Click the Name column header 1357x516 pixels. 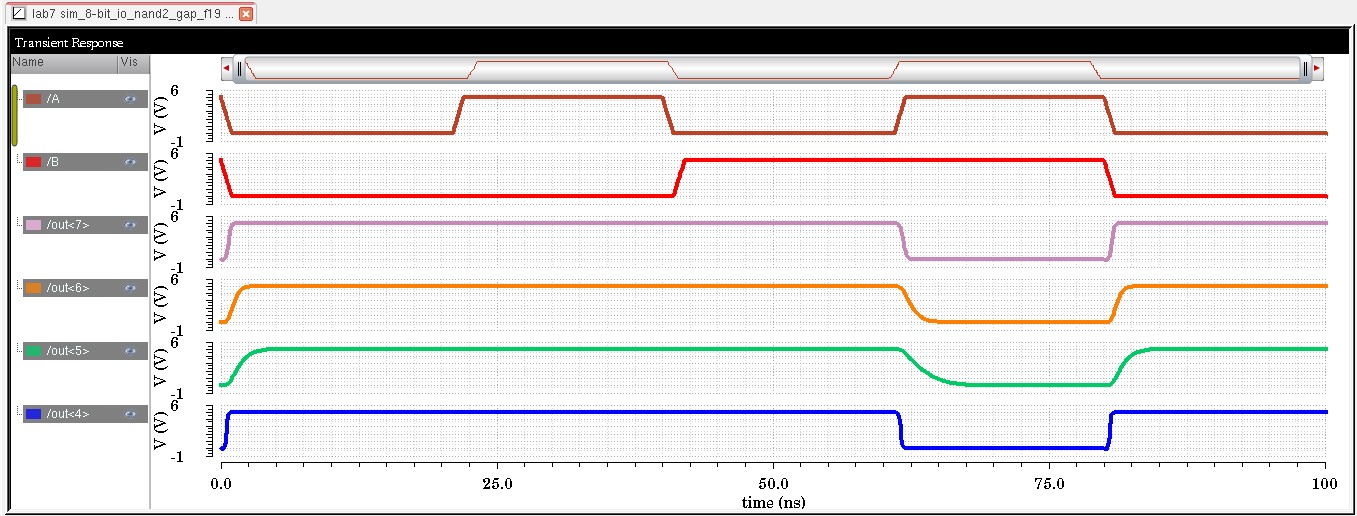[x=63, y=62]
